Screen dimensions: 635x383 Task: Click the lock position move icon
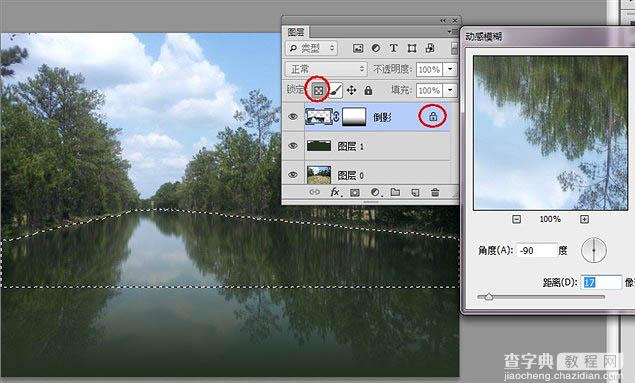352,90
